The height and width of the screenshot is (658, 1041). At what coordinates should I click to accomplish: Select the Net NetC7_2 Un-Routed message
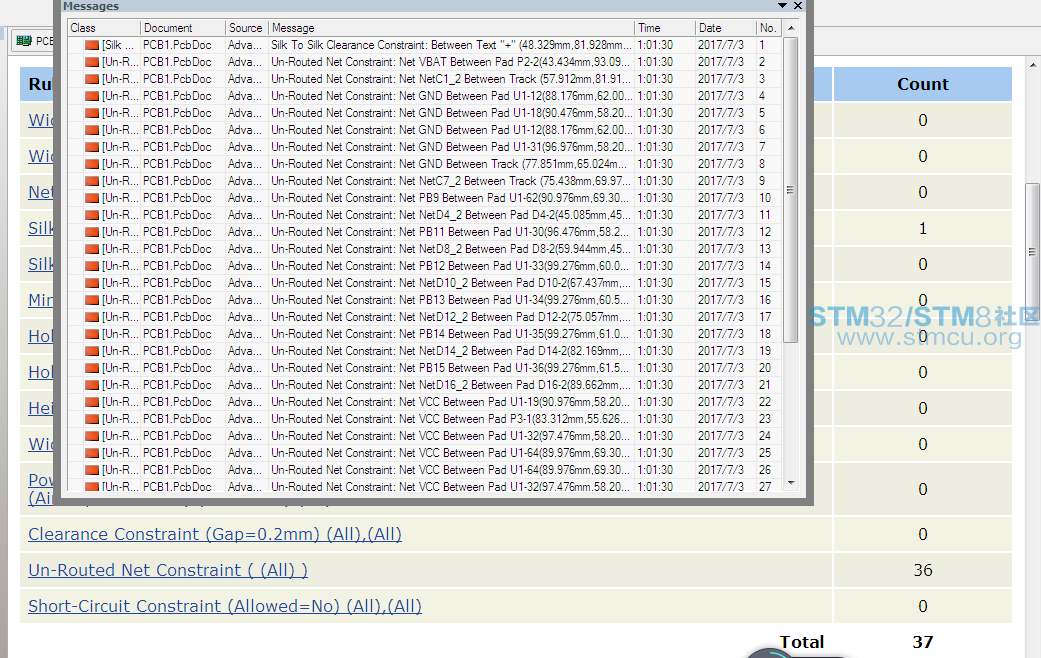[x=425, y=181]
